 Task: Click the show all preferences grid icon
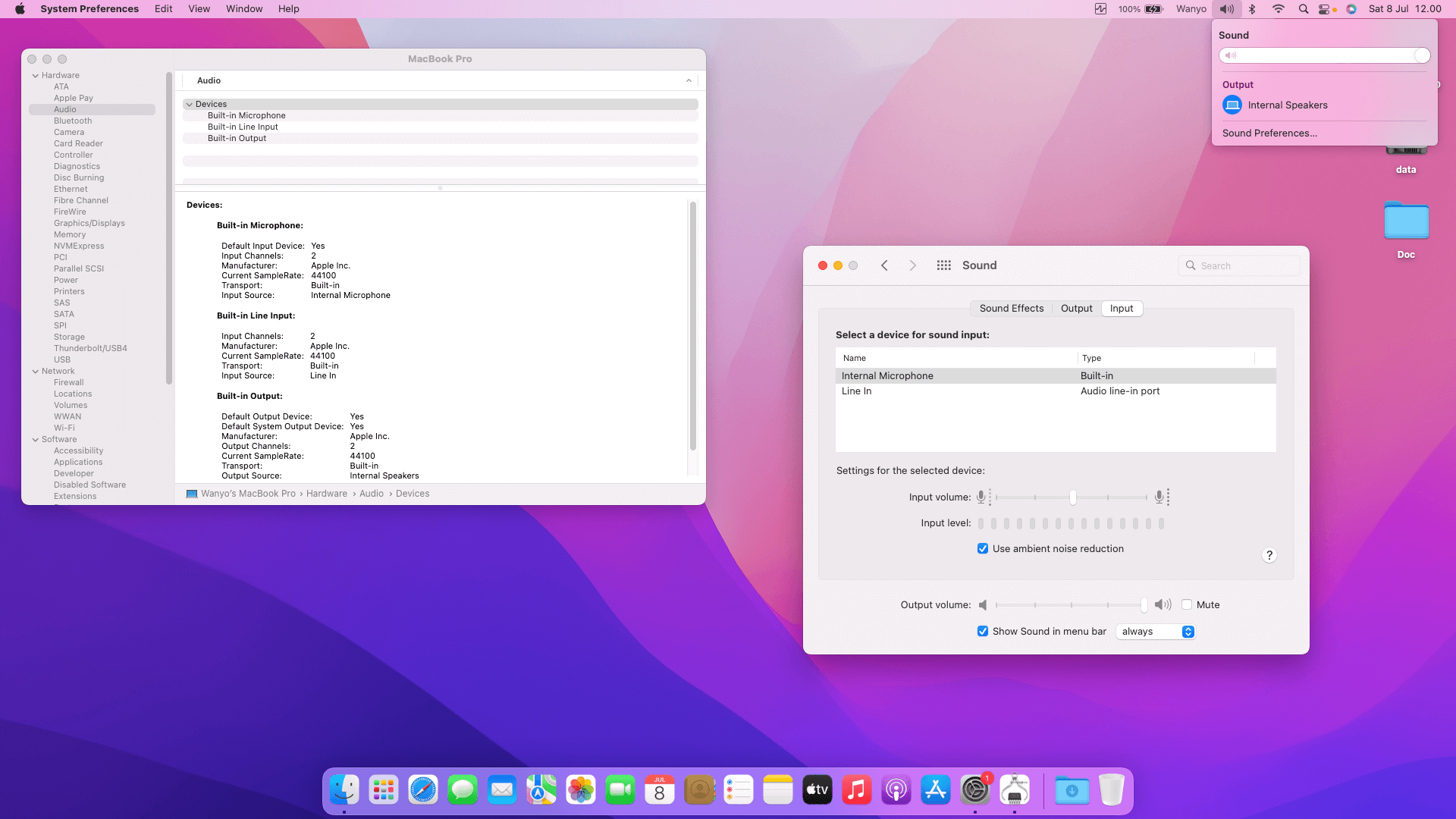(943, 265)
